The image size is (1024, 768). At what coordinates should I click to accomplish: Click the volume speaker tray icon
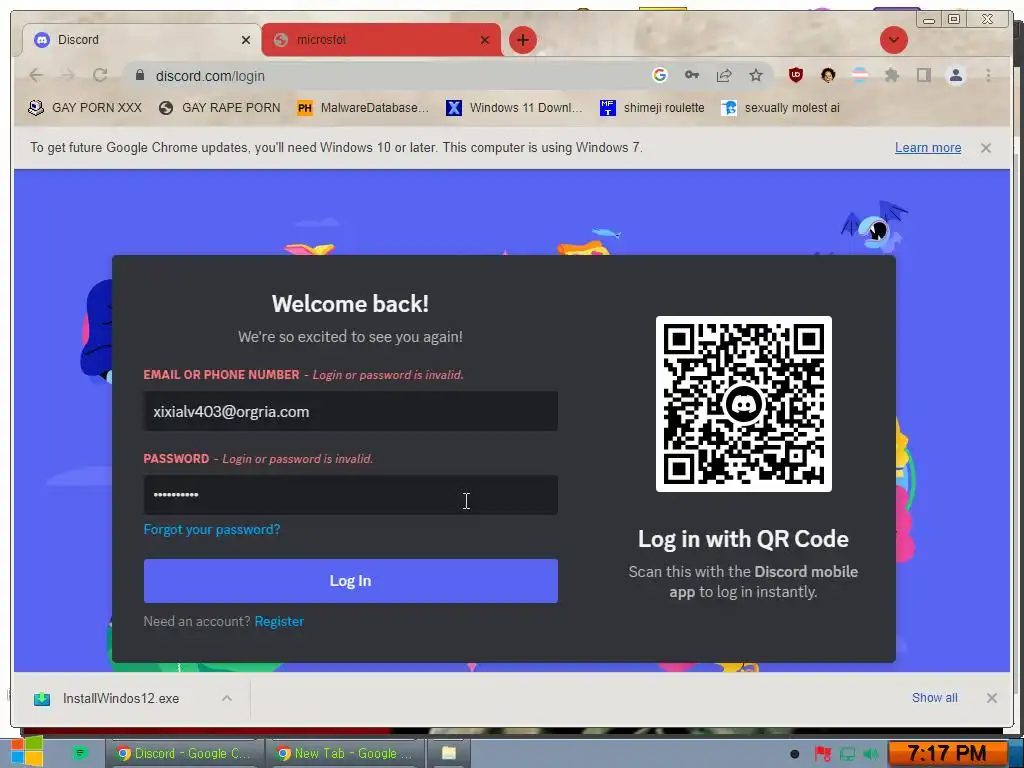point(871,754)
